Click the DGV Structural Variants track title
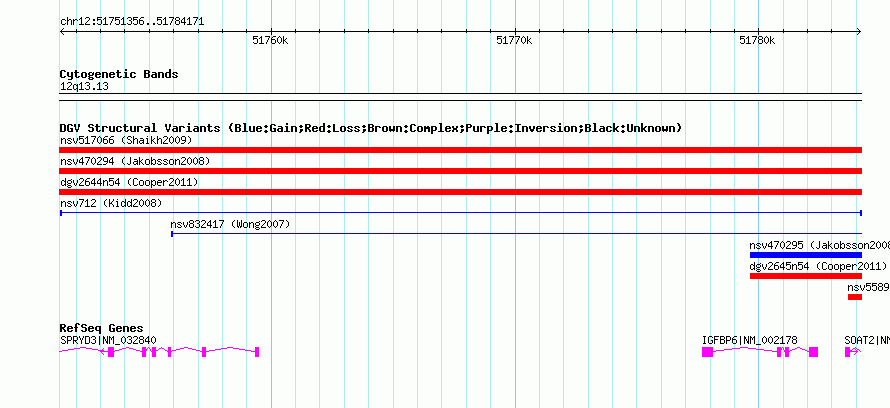The height and width of the screenshot is (408, 890). tap(371, 128)
